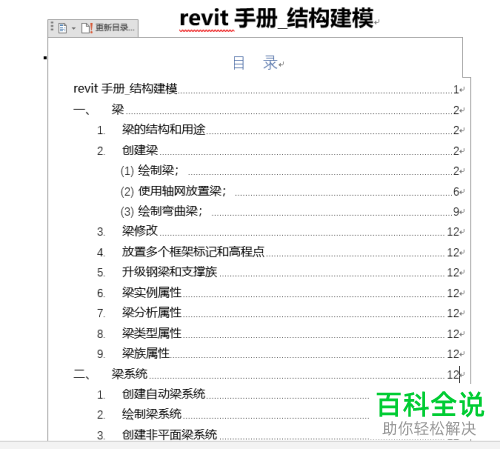Click the drag handle dots on the TOC tab
The image size is (500, 449).
point(52,26)
